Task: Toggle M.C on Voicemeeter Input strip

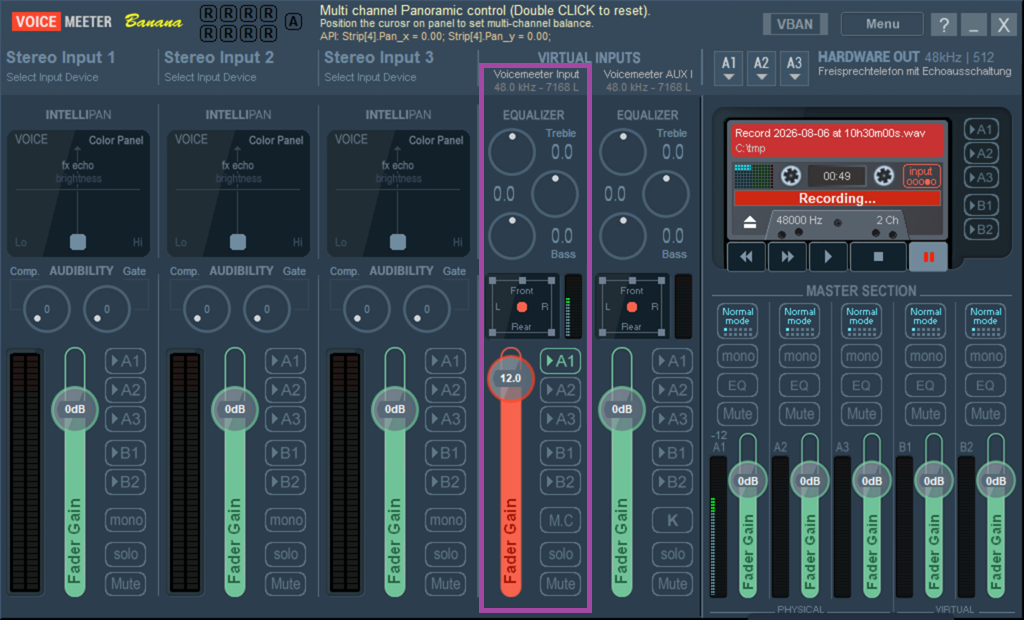Action: [560, 520]
